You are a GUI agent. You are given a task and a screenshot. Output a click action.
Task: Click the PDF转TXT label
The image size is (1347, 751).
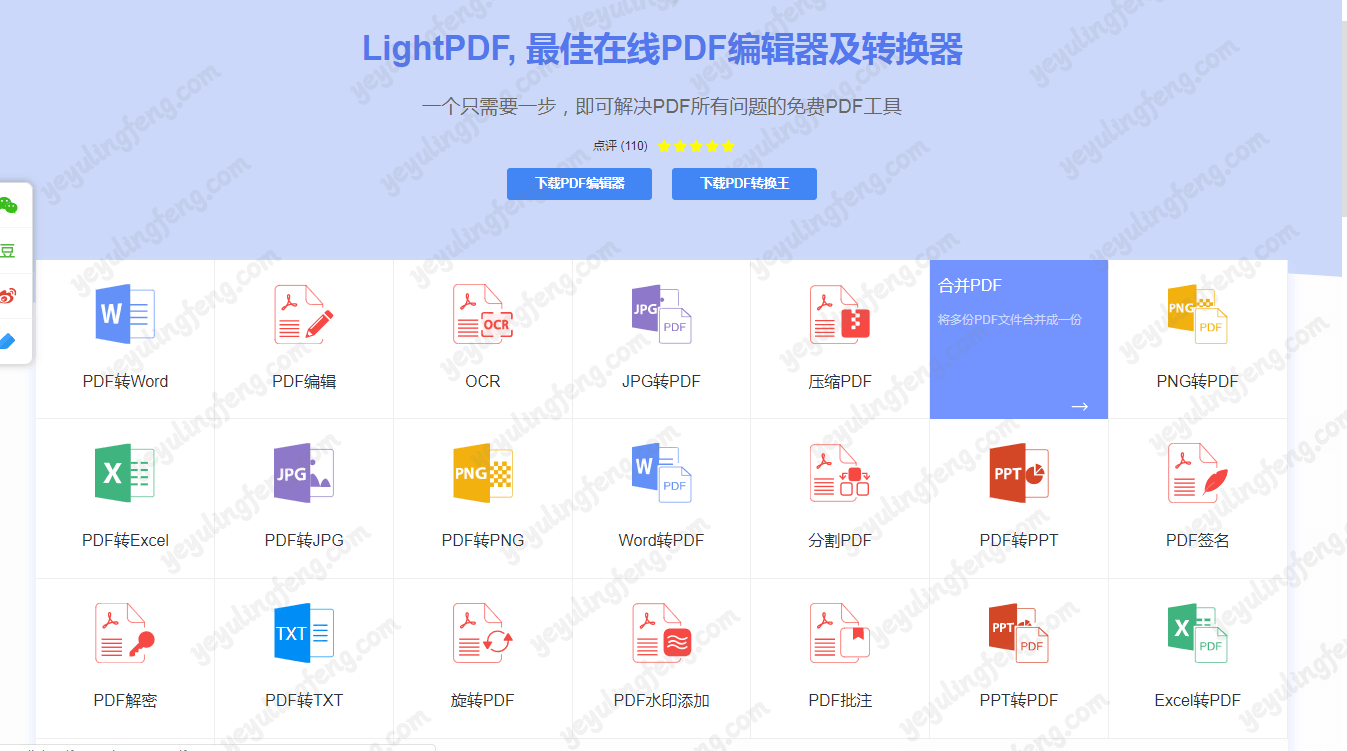(x=304, y=700)
